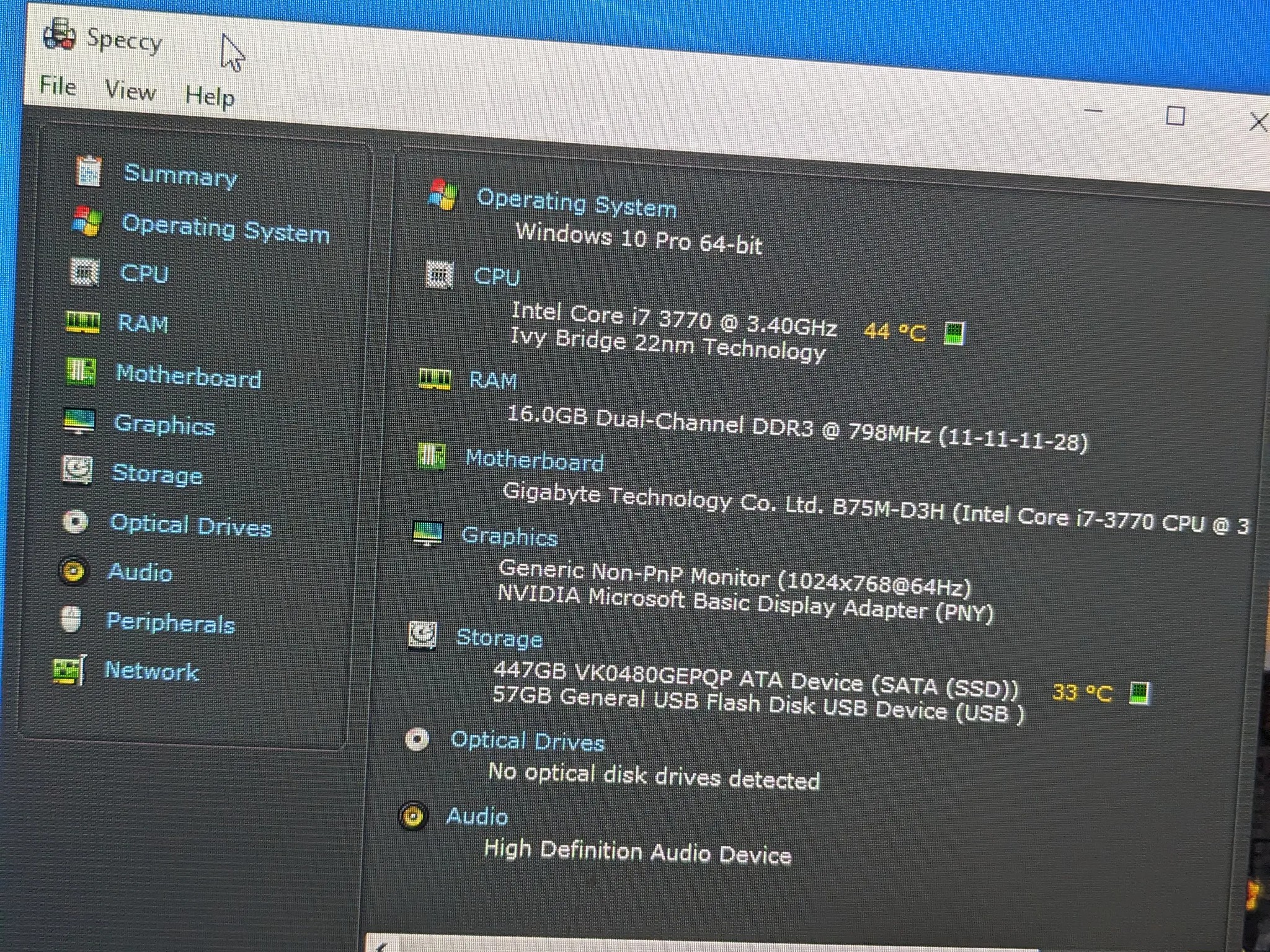Select 'High Definition Audio Device' text
The width and height of the screenshot is (1270, 952).
point(638,851)
